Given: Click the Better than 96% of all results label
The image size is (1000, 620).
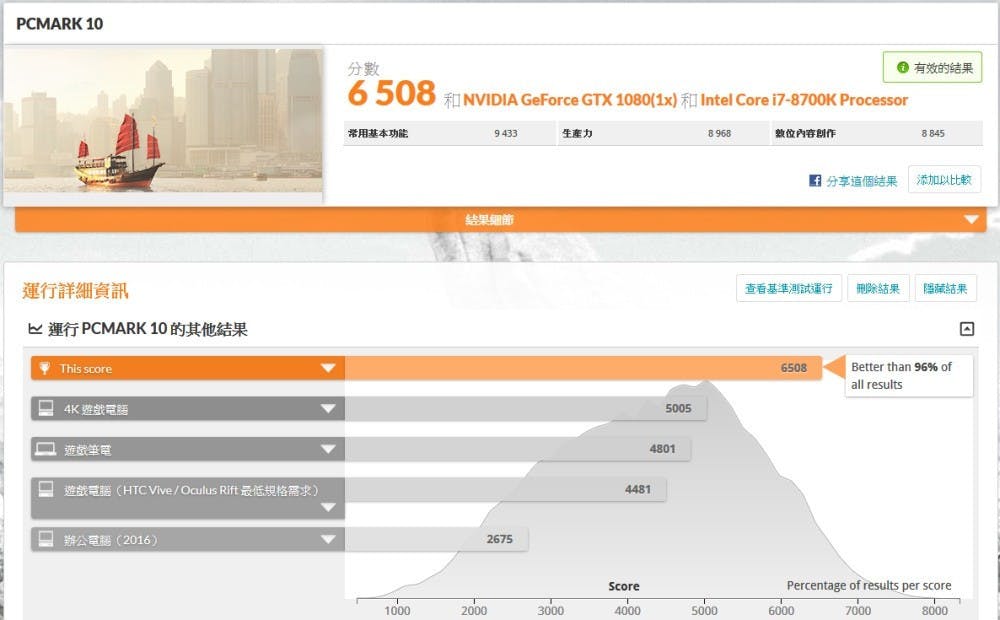Looking at the screenshot, I should [x=908, y=376].
